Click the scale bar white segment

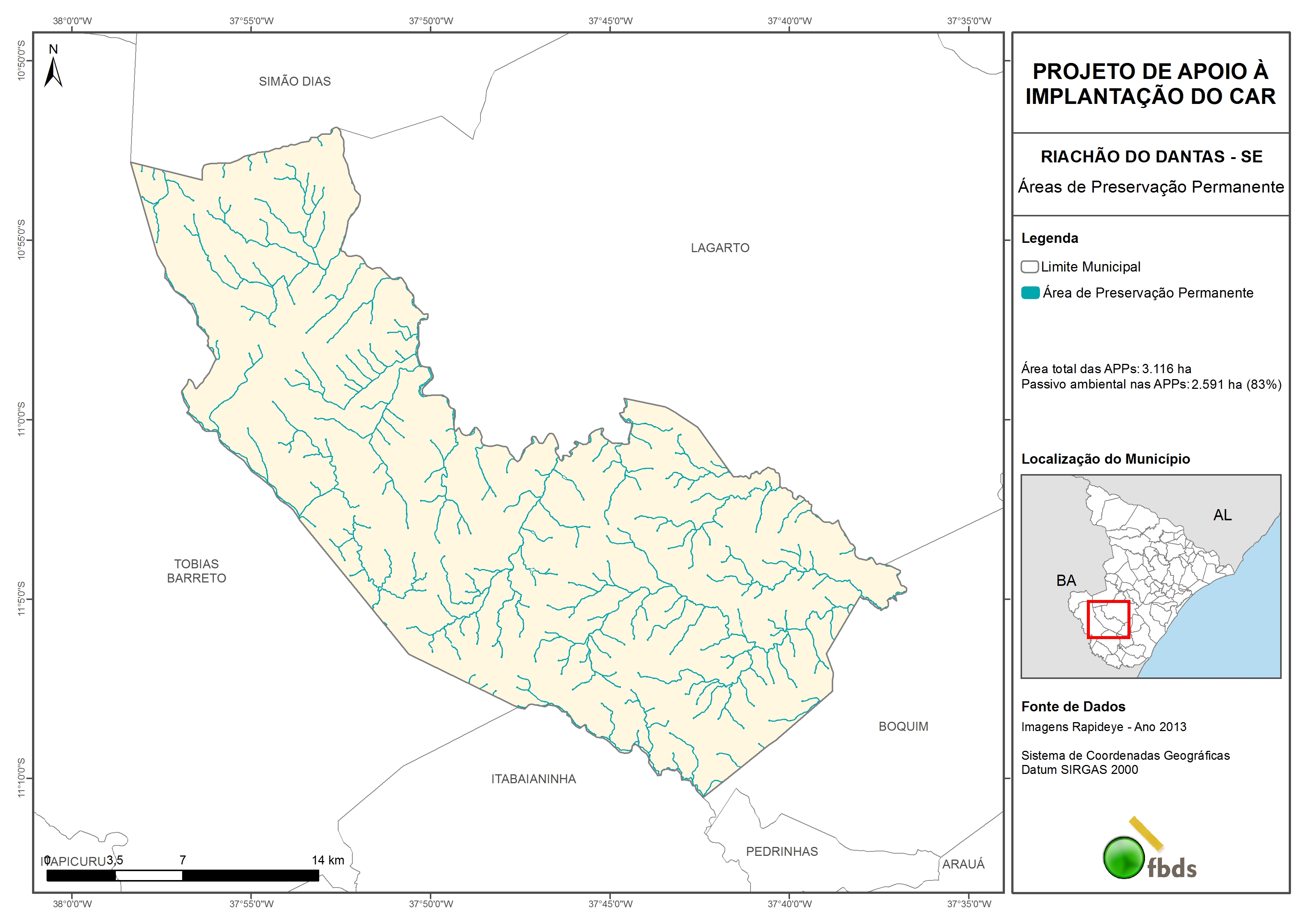(x=149, y=876)
